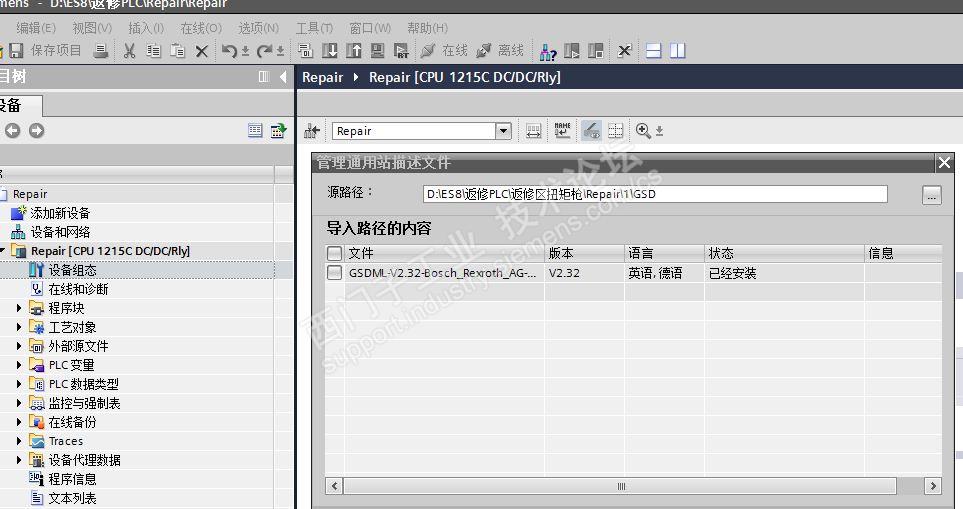Click the Redo arrow icon
This screenshot has width=963, height=509.
(265, 51)
